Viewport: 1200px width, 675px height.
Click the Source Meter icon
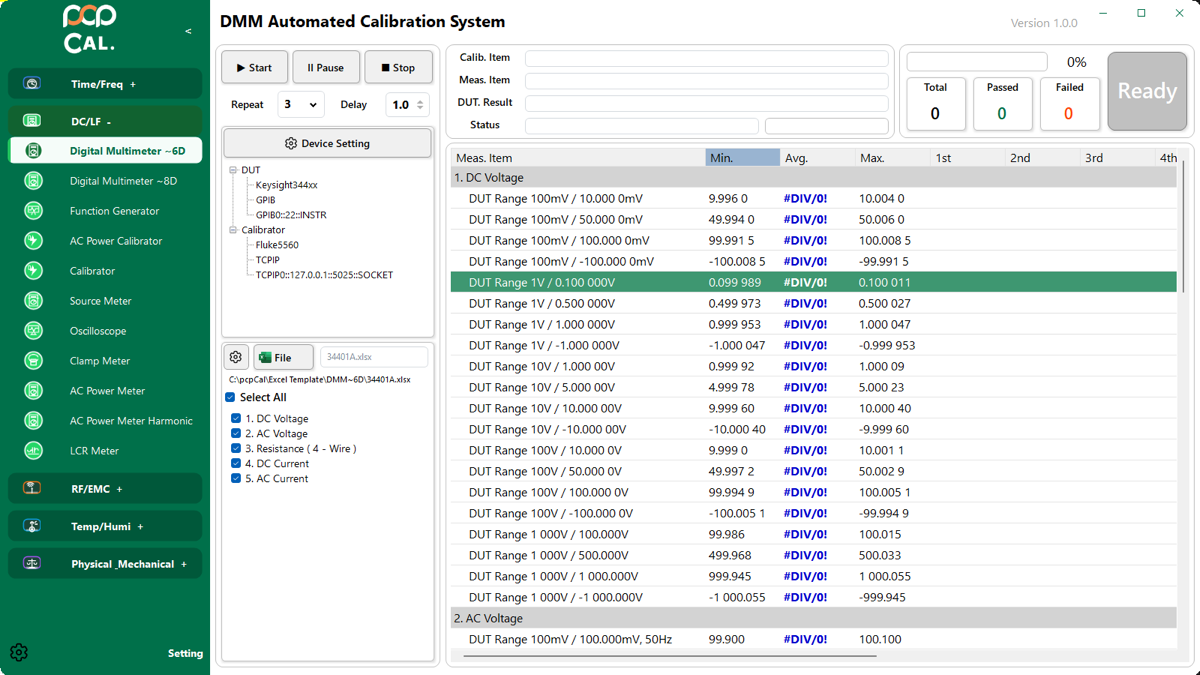point(33,301)
